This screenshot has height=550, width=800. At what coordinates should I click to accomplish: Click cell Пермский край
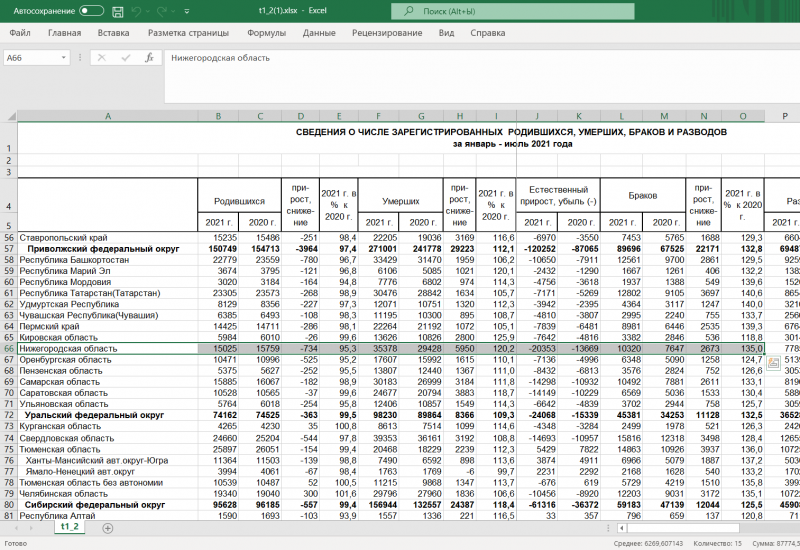click(x=108, y=327)
